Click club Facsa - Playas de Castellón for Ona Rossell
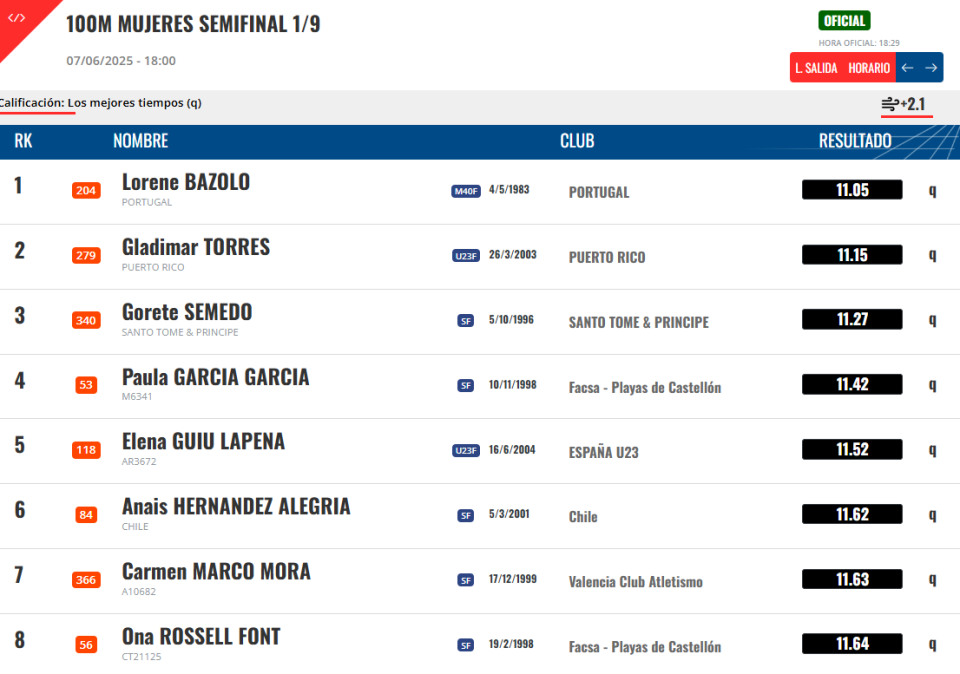The height and width of the screenshot is (674, 960). pyautogui.click(x=645, y=647)
